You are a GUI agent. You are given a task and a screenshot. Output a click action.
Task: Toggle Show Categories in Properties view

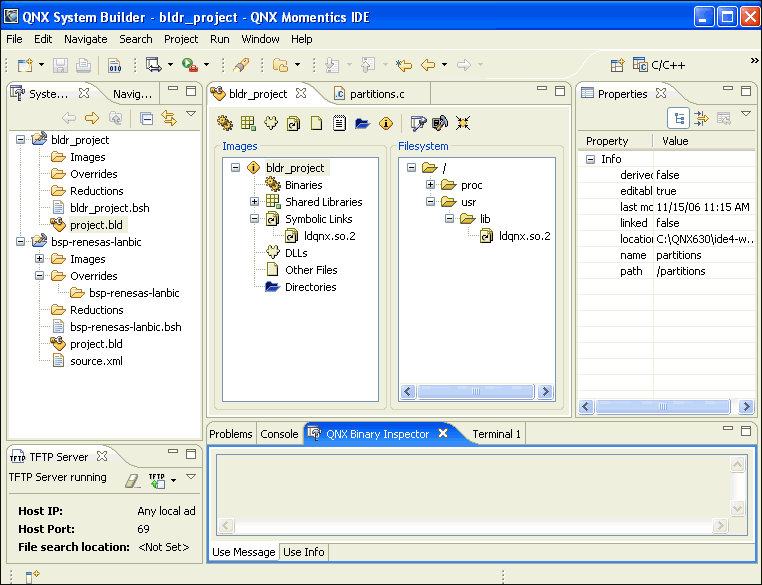tap(679, 118)
